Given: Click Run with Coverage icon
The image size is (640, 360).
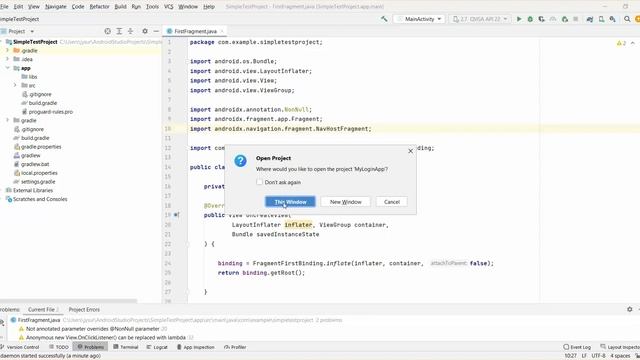Looking at the screenshot, I should pos(542,19).
